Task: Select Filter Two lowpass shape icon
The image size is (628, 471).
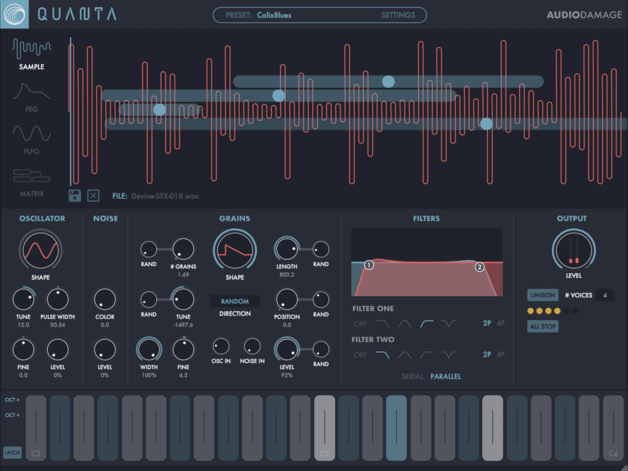Action: pos(382,354)
